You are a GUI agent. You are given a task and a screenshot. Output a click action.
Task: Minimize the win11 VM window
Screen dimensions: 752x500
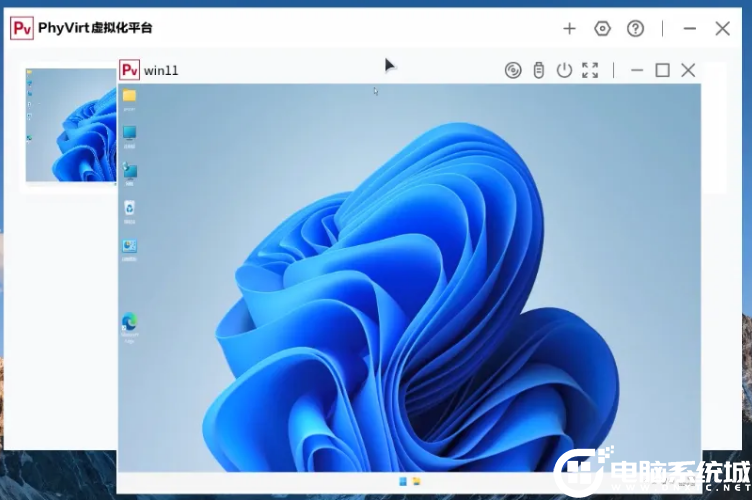(x=637, y=70)
